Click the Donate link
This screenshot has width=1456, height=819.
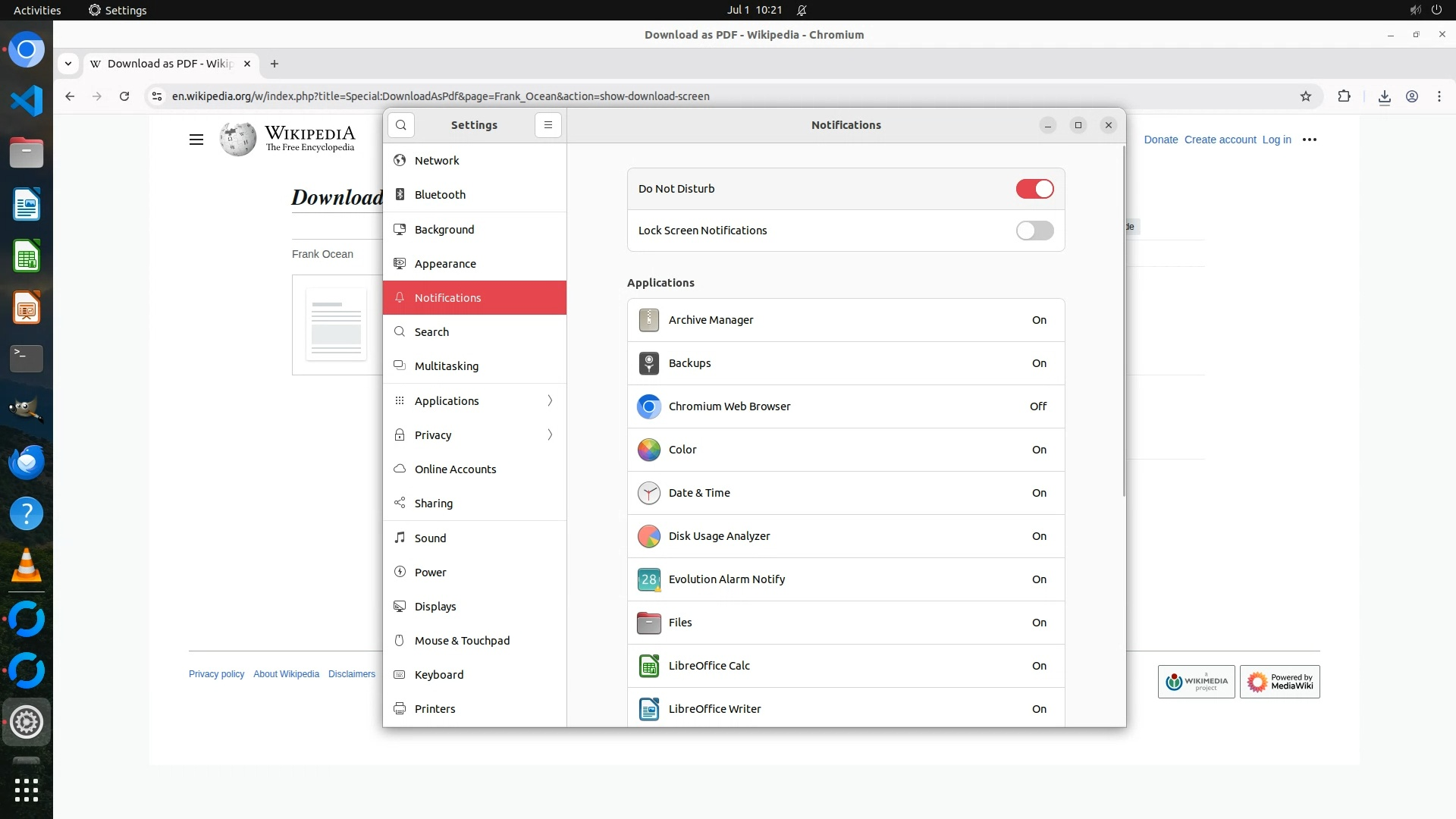click(1160, 140)
